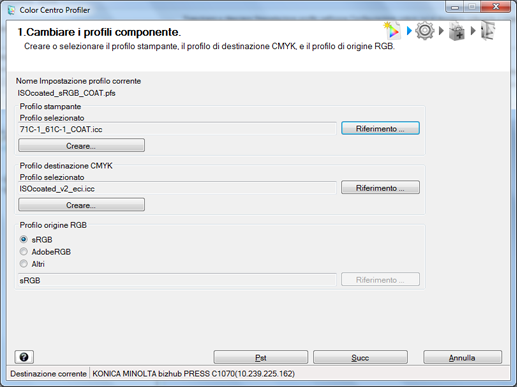Click the ISOcoated_sRGB_COAT.pfs setting name
This screenshot has height=387, width=517.
[66, 93]
